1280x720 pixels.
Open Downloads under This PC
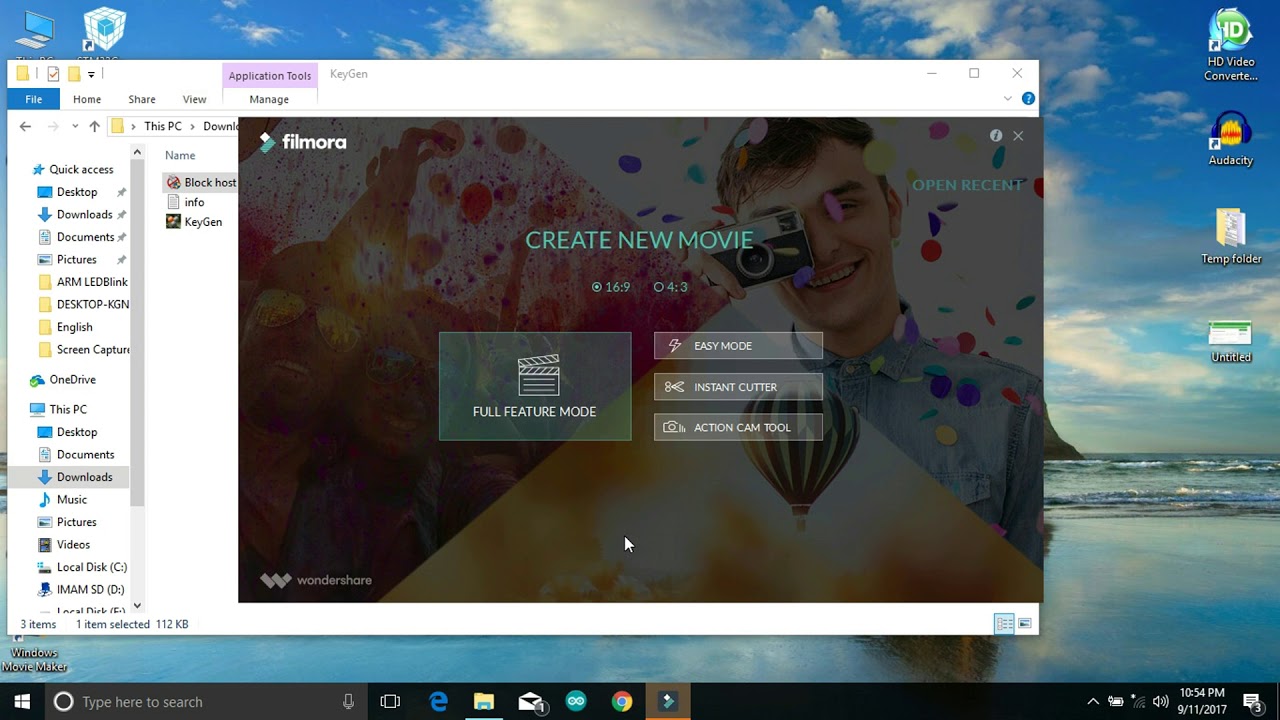(76, 477)
